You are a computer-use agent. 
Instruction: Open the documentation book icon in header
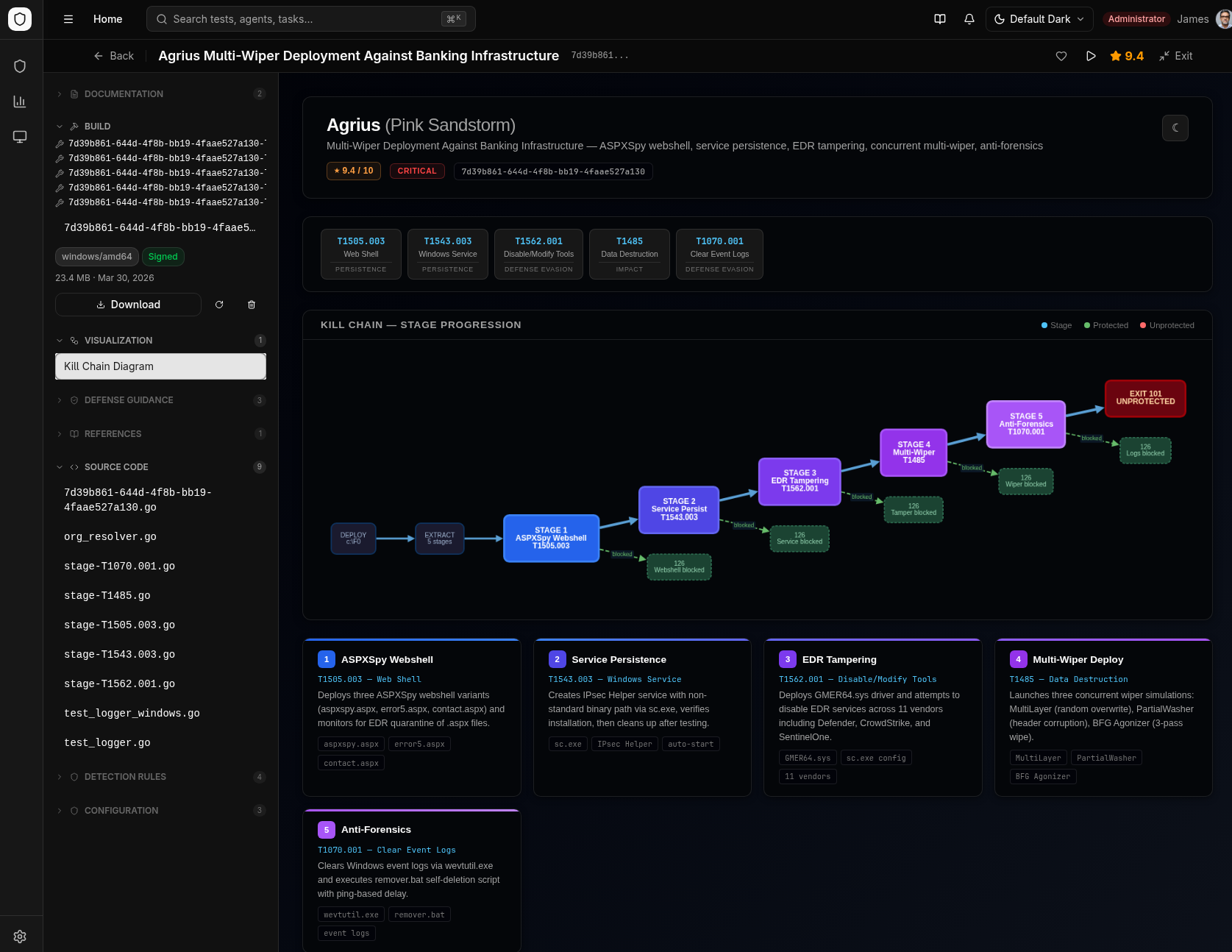pyautogui.click(x=940, y=19)
